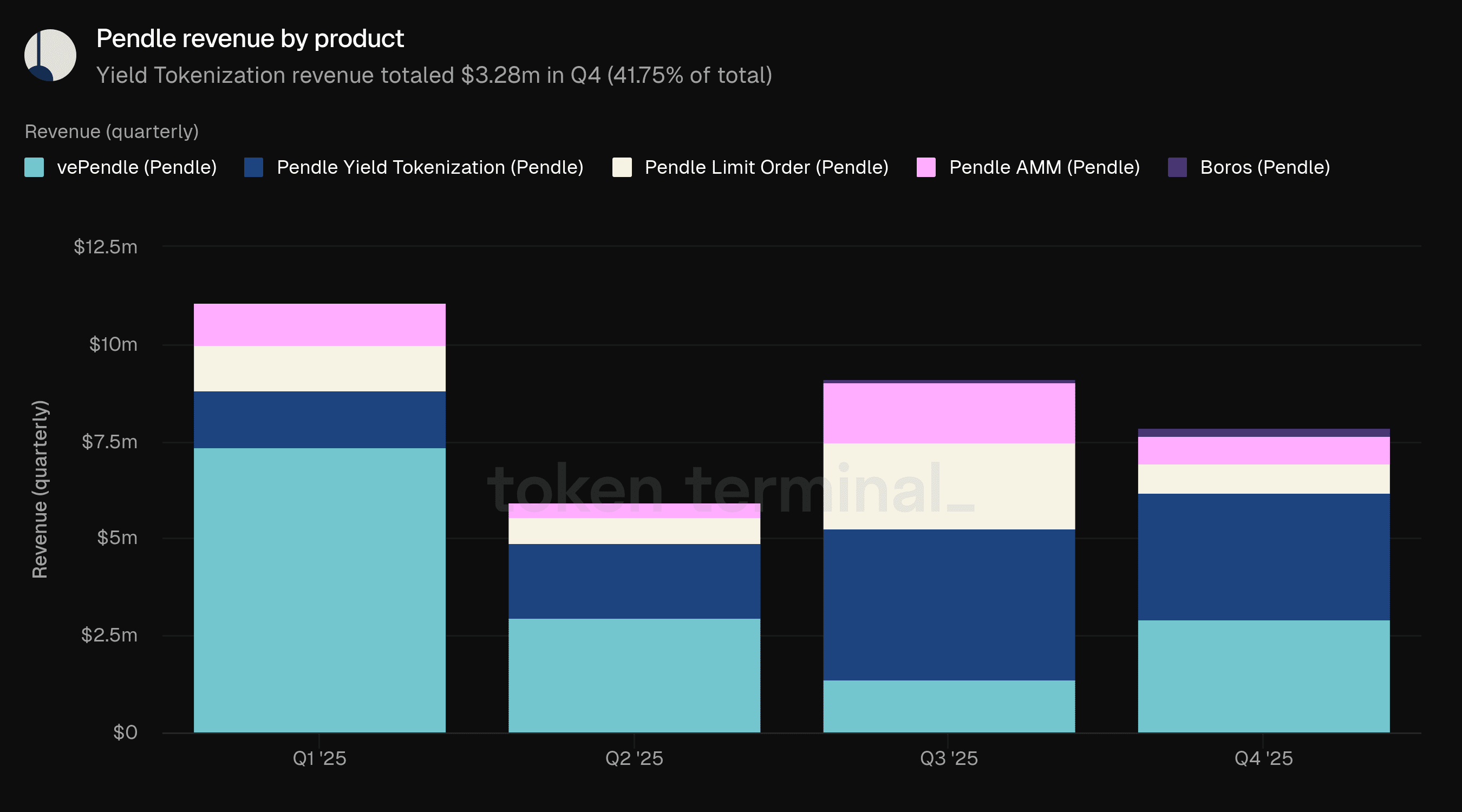1462x812 pixels.
Task: Click the Pendle Yield Tokenization legend swatch
Action: pos(253,167)
